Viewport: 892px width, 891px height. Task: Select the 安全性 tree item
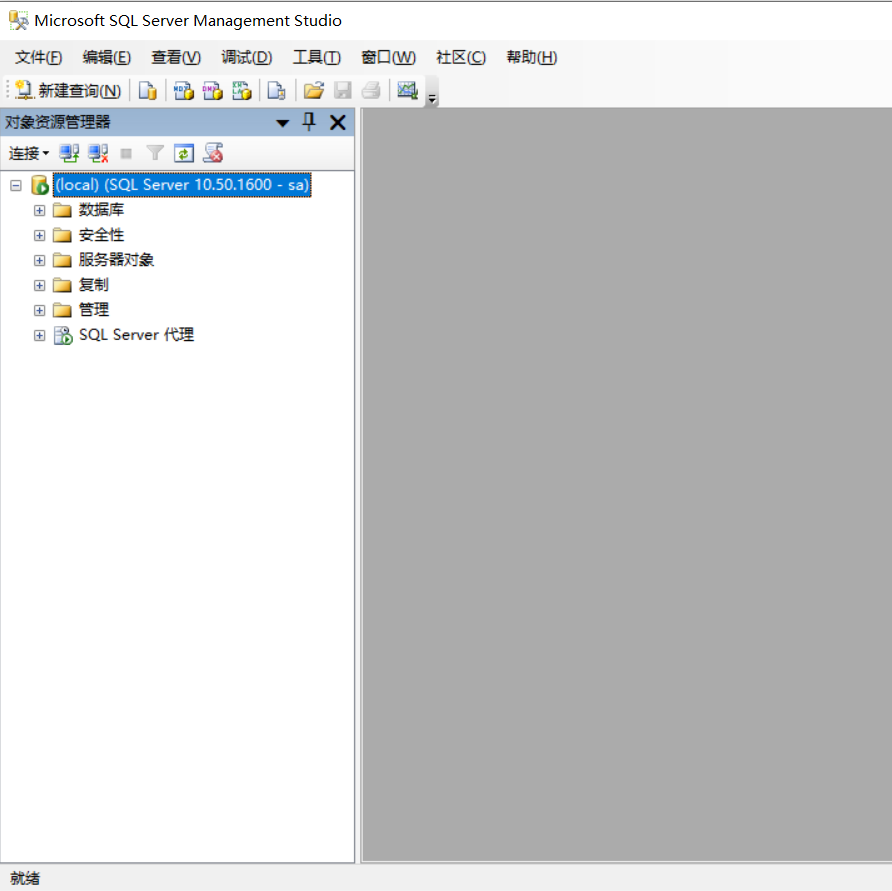pos(101,235)
